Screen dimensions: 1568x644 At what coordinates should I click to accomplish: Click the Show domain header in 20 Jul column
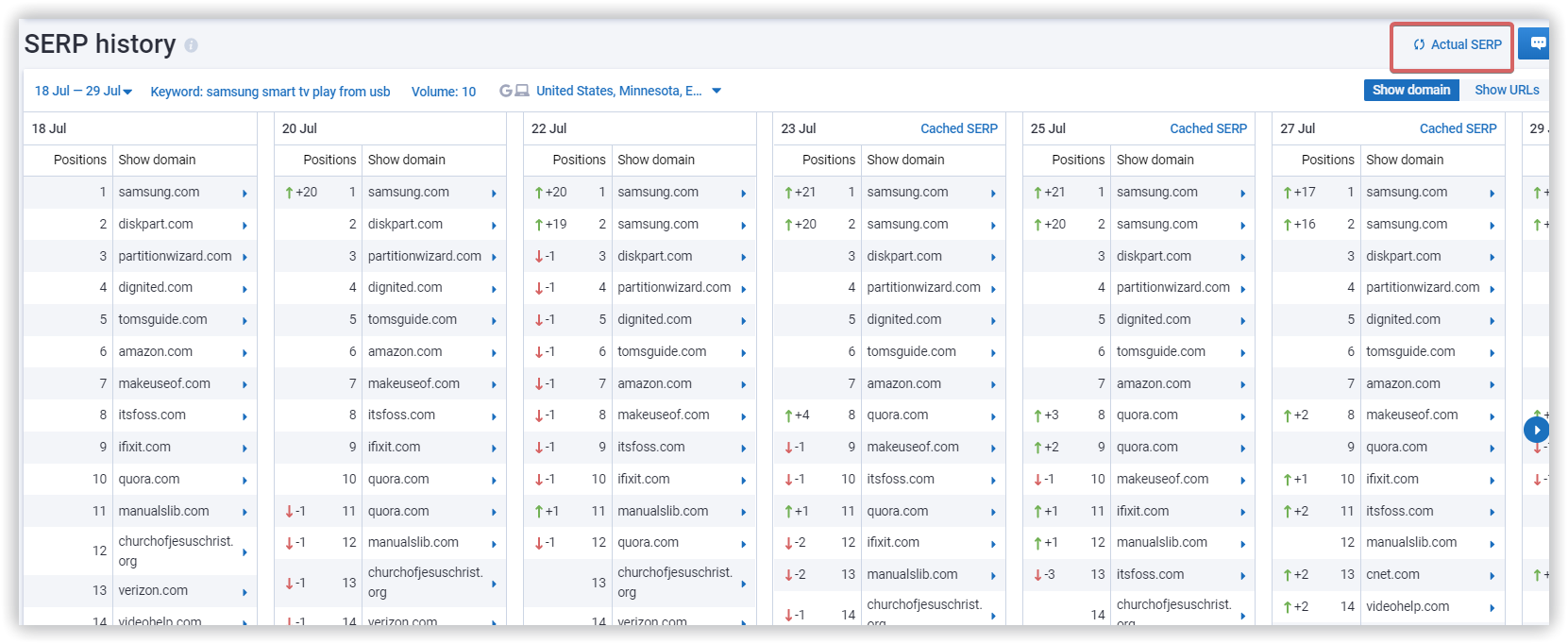point(407,160)
